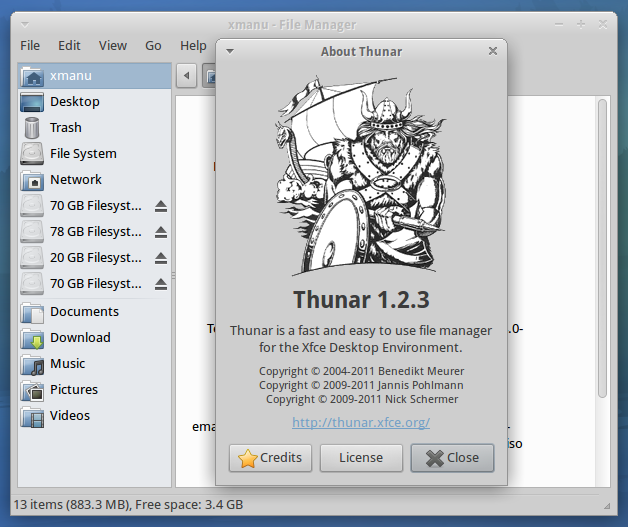Open the Network folder icon
Image resolution: width=628 pixels, height=527 pixels.
pos(32,180)
